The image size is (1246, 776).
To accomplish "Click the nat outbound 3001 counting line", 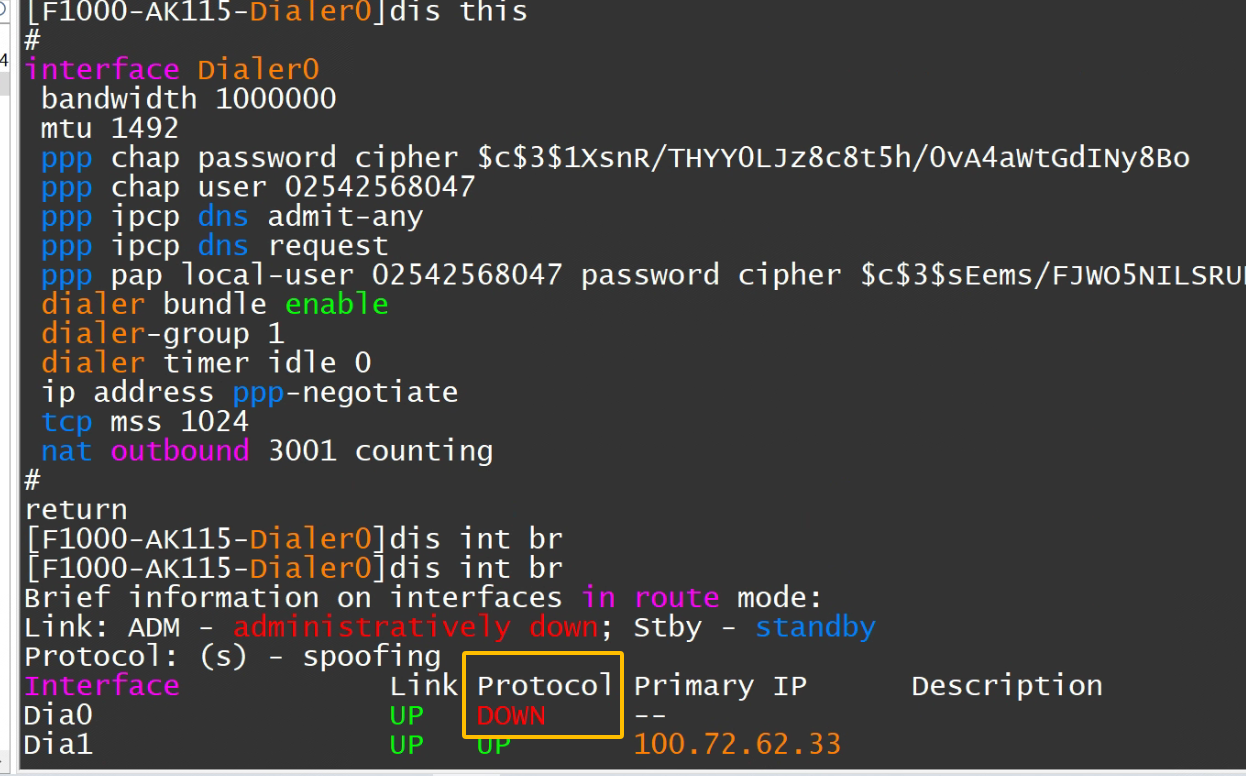I will pyautogui.click(x=267, y=451).
